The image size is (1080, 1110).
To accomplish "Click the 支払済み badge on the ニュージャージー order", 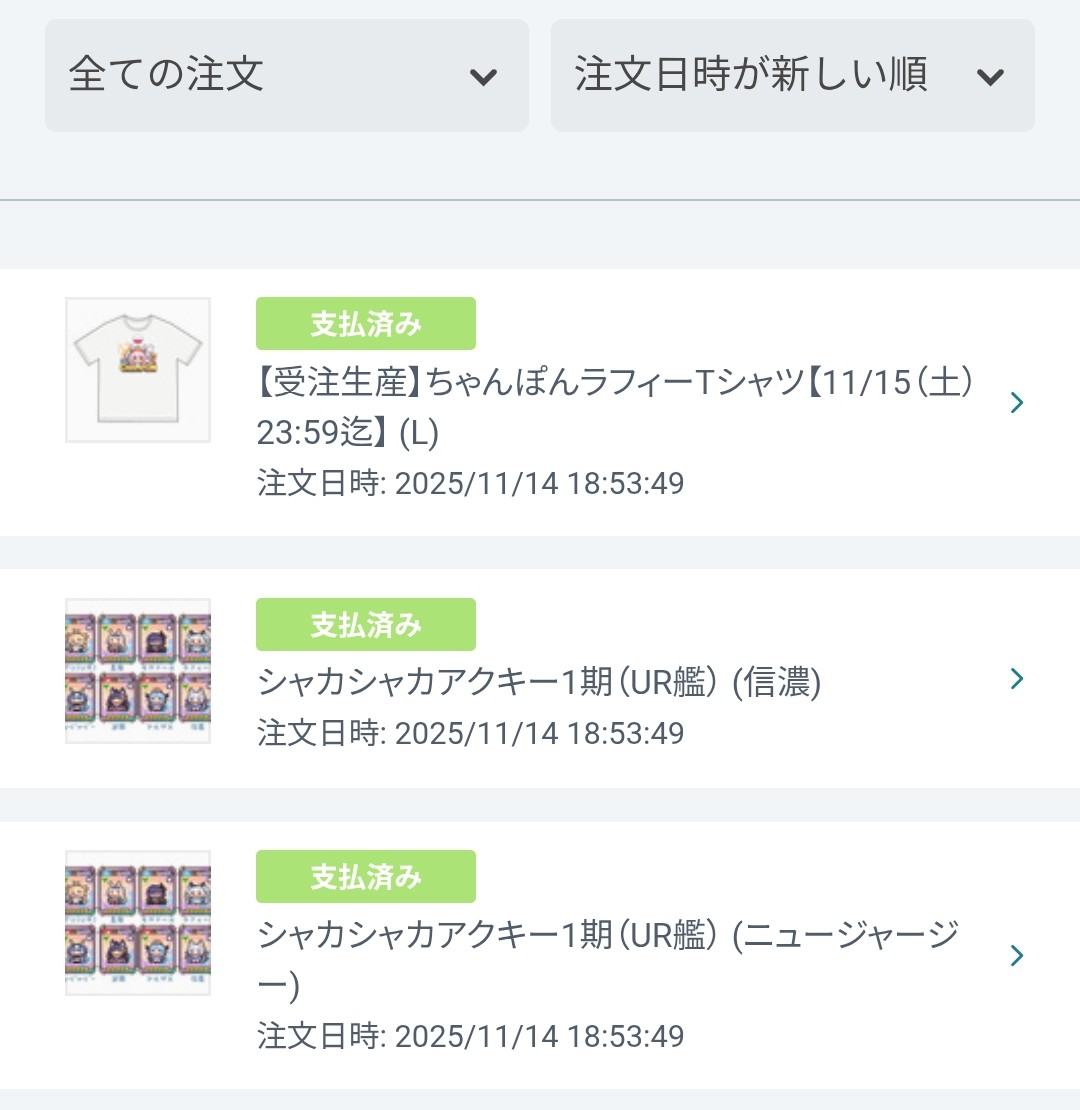I will point(366,877).
